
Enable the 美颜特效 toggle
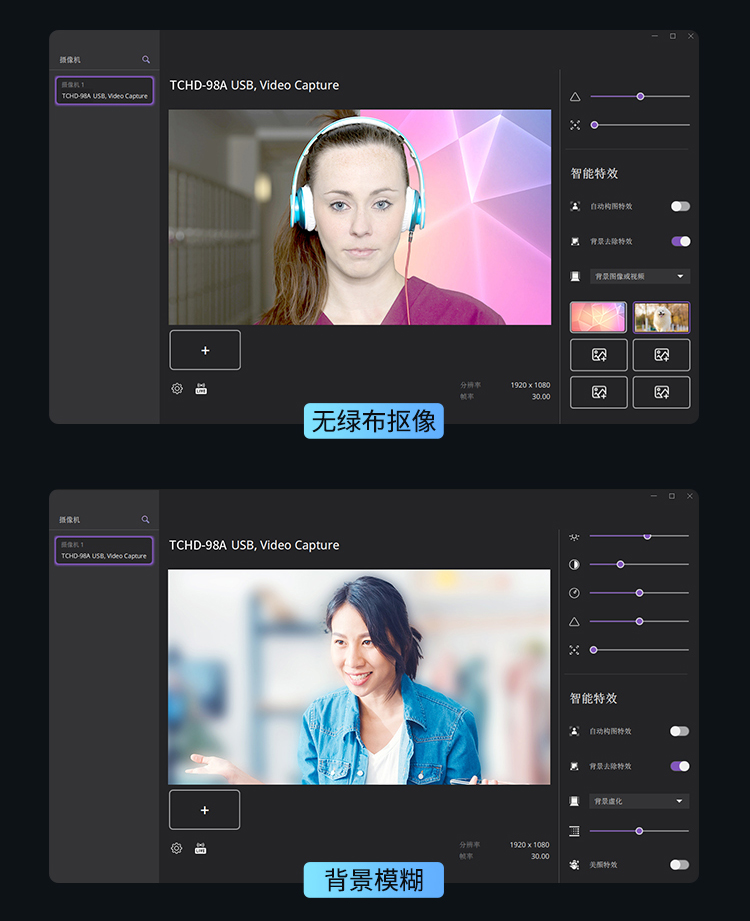tap(680, 865)
